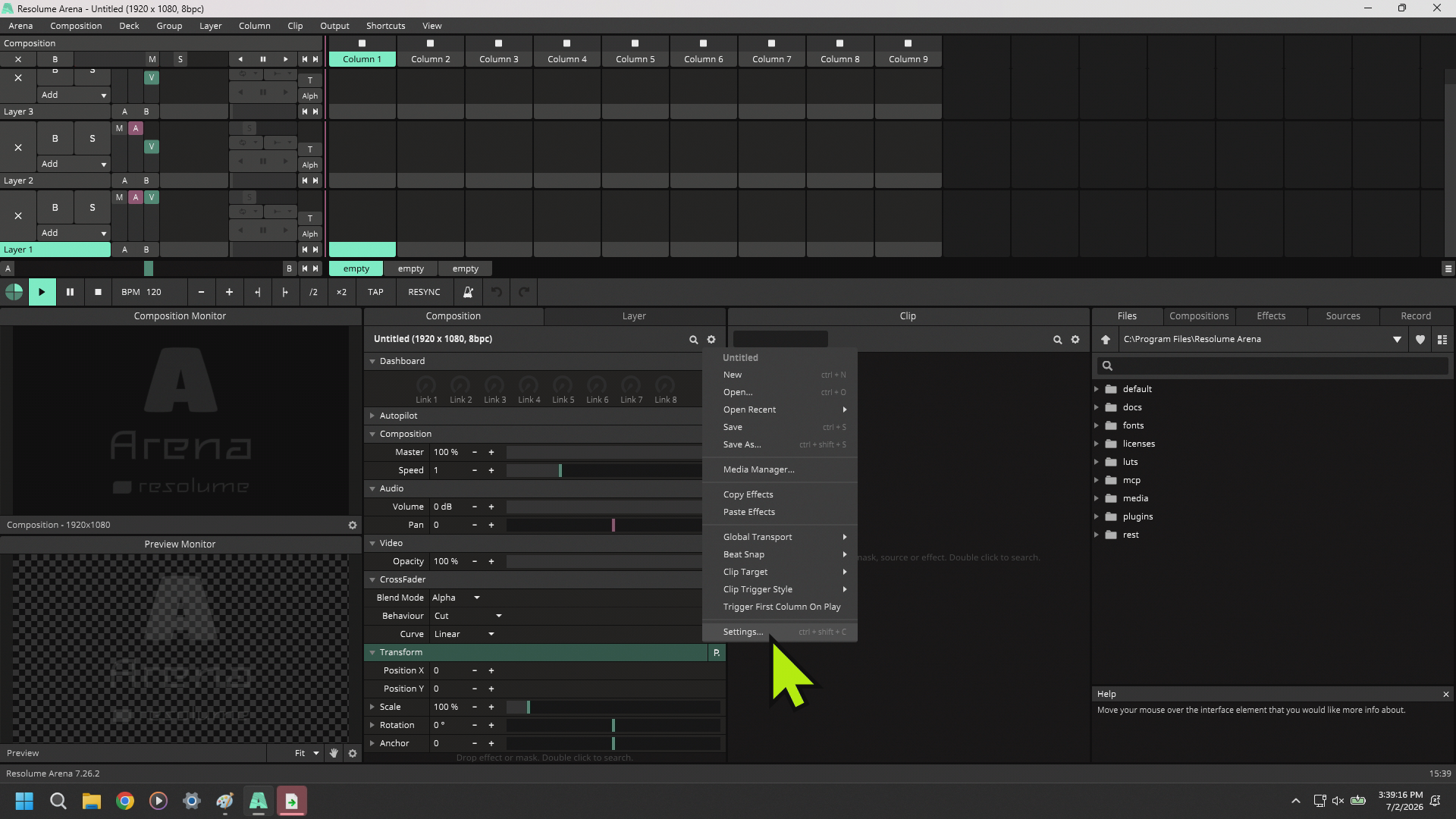This screenshot has width=1456, height=819.
Task: Collapse the Dashboard section
Action: click(372, 361)
